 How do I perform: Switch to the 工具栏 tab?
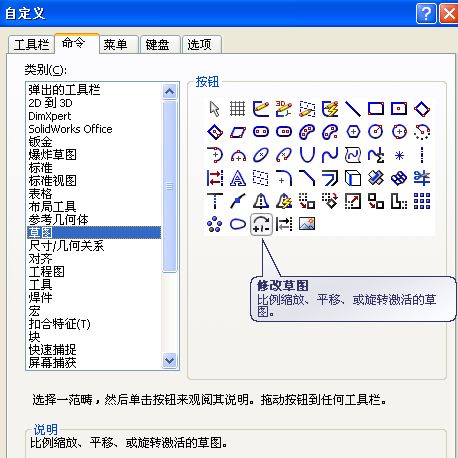31,44
